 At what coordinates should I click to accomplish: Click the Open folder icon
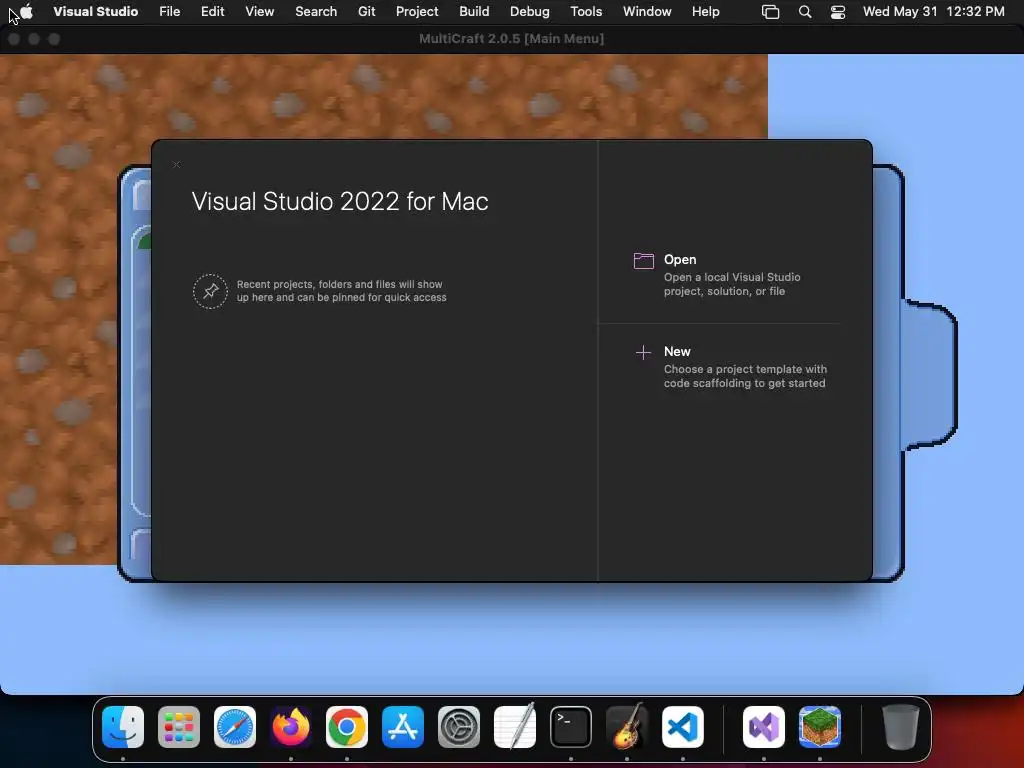tap(643, 261)
